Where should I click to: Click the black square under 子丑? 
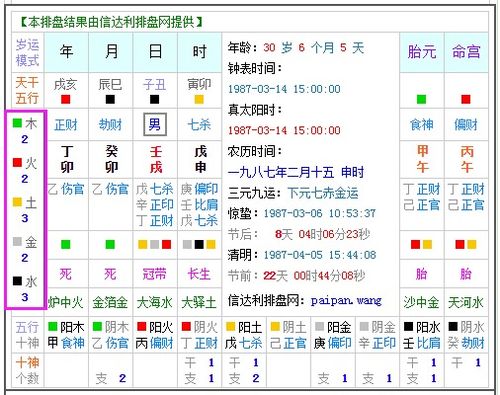click(x=155, y=99)
